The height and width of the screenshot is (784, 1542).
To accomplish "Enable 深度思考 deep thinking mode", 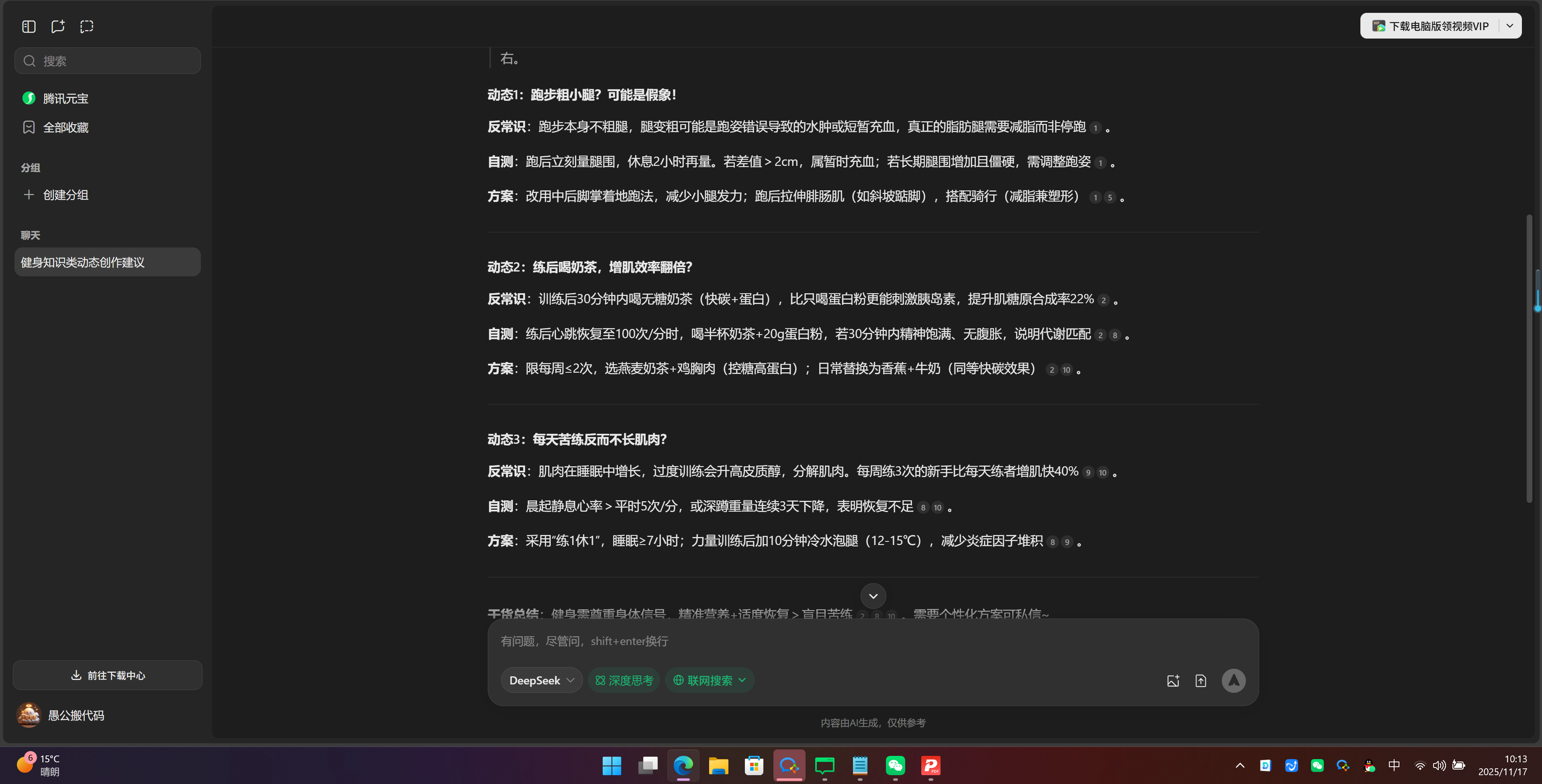I will (624, 680).
